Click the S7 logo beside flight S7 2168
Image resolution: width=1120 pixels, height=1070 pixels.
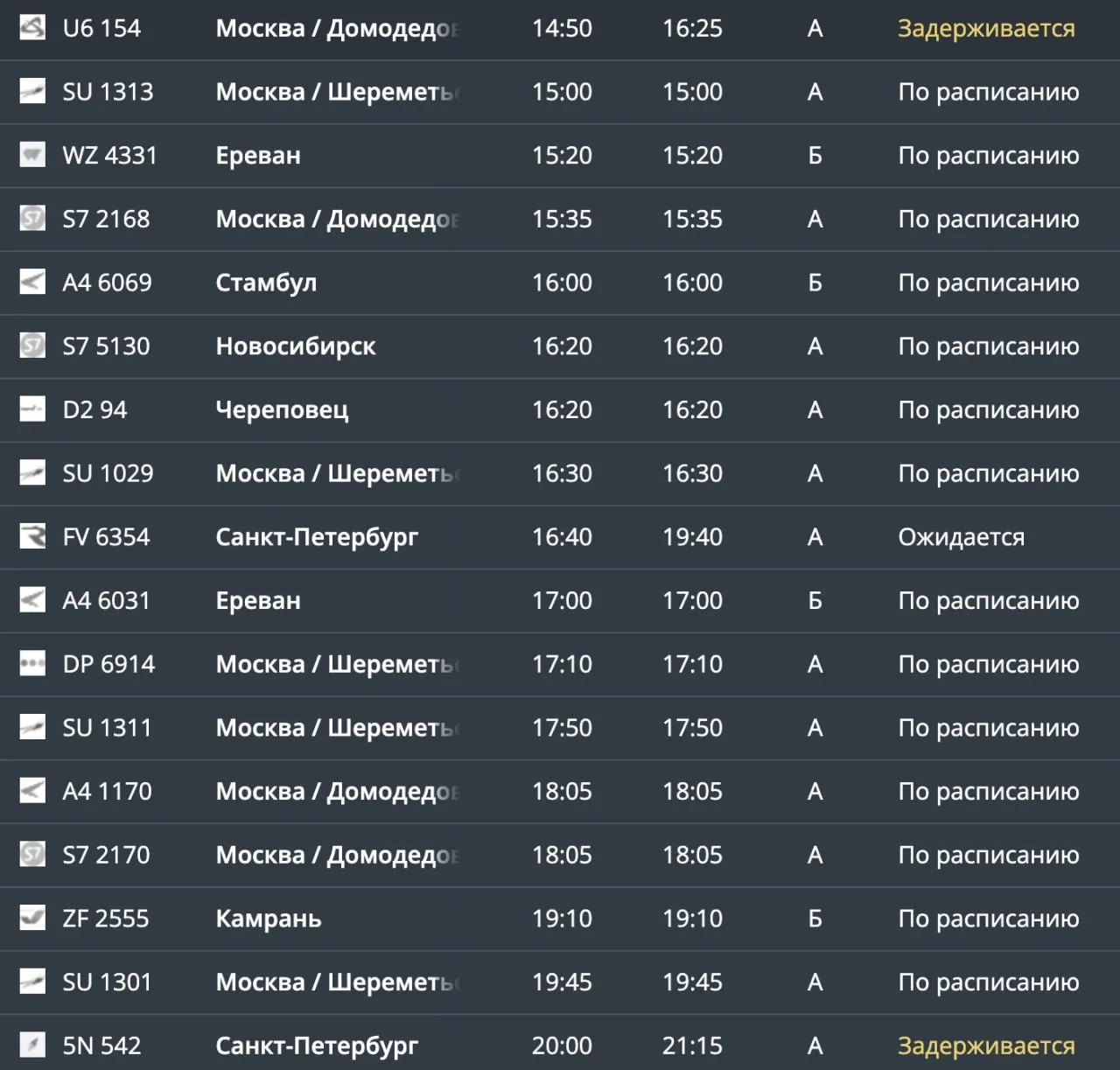click(x=32, y=219)
